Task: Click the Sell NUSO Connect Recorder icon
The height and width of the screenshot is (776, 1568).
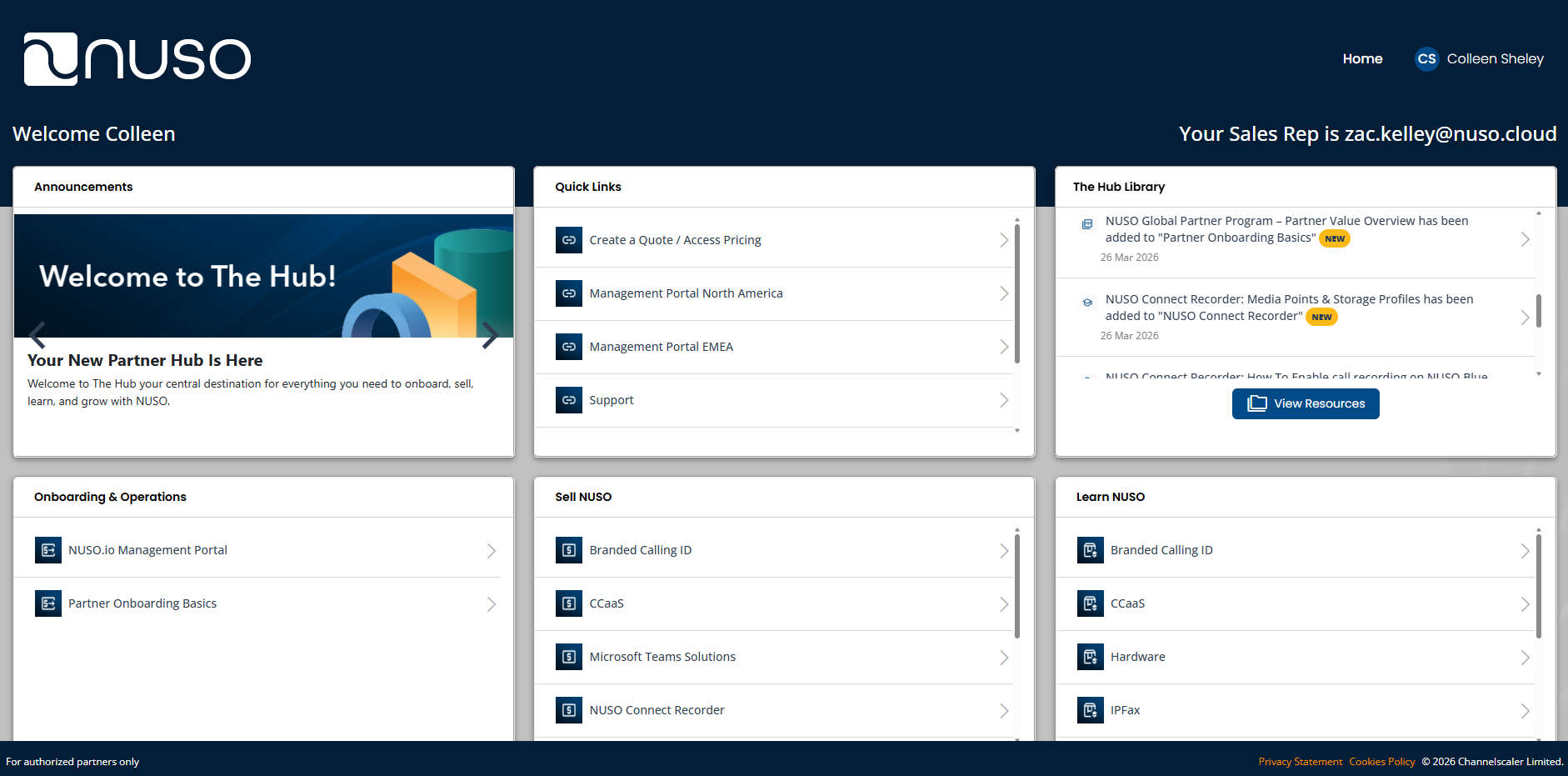Action: [569, 710]
